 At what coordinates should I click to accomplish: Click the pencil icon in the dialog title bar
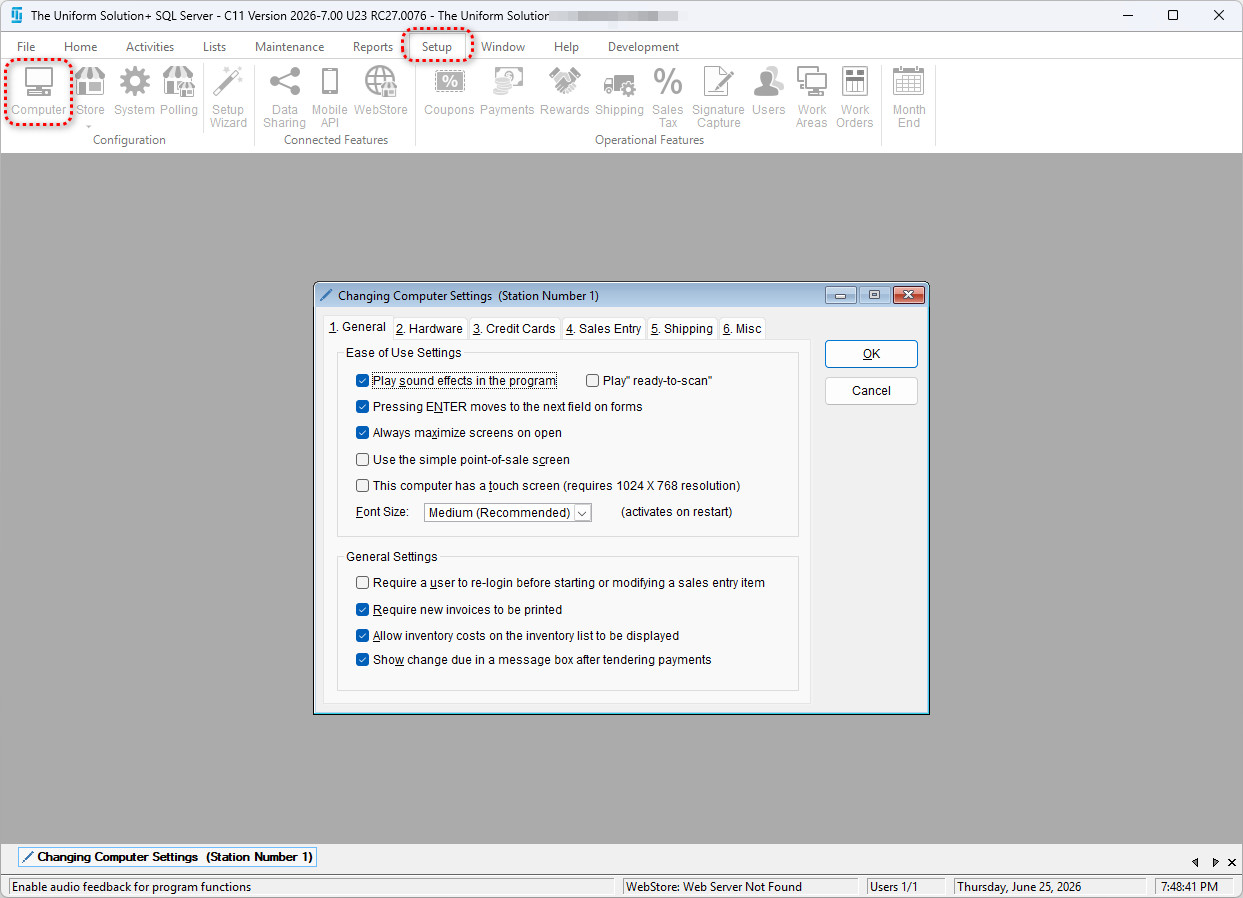(326, 295)
